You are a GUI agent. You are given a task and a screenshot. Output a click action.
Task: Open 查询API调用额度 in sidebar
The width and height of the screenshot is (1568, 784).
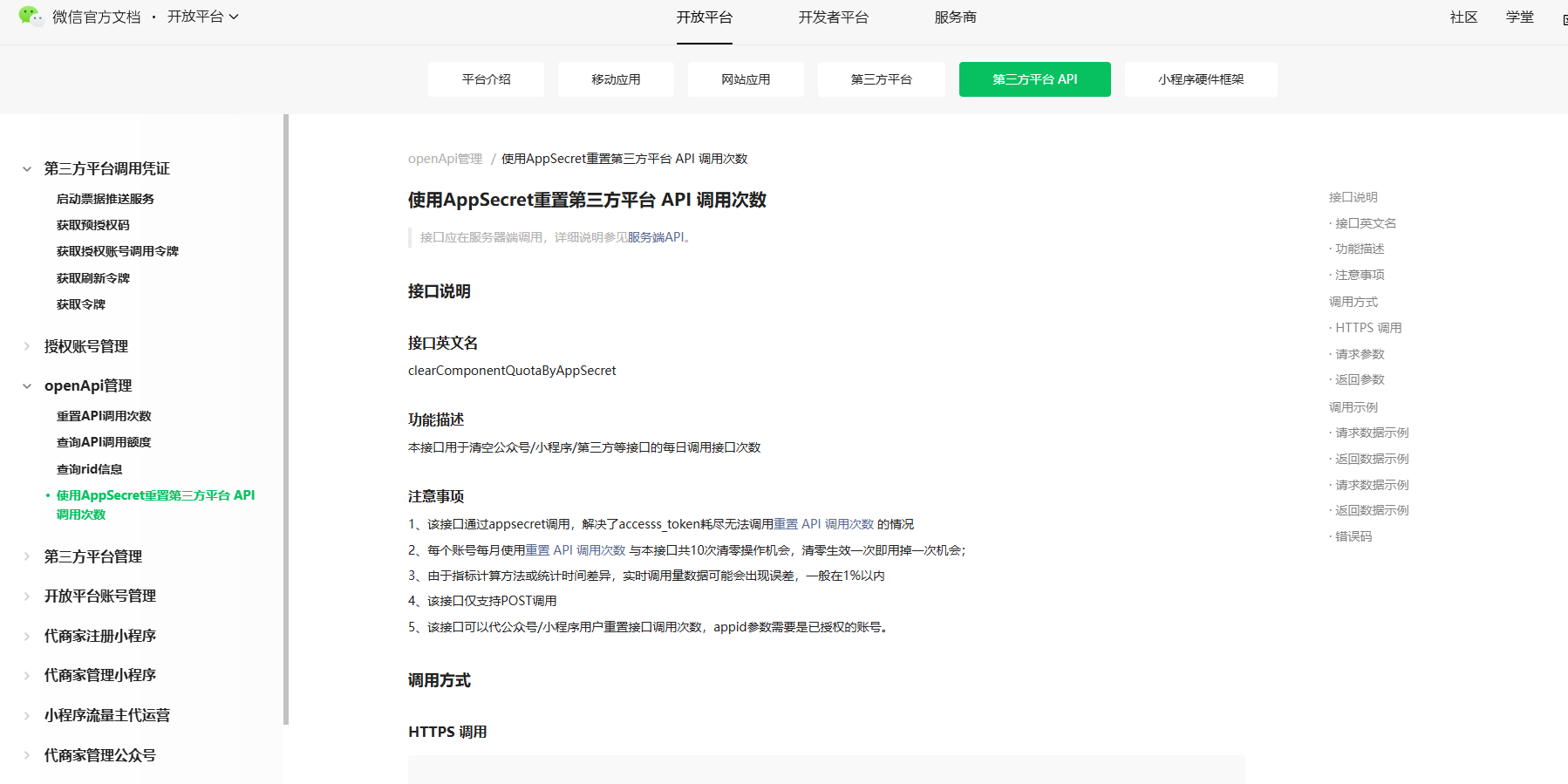tap(104, 442)
